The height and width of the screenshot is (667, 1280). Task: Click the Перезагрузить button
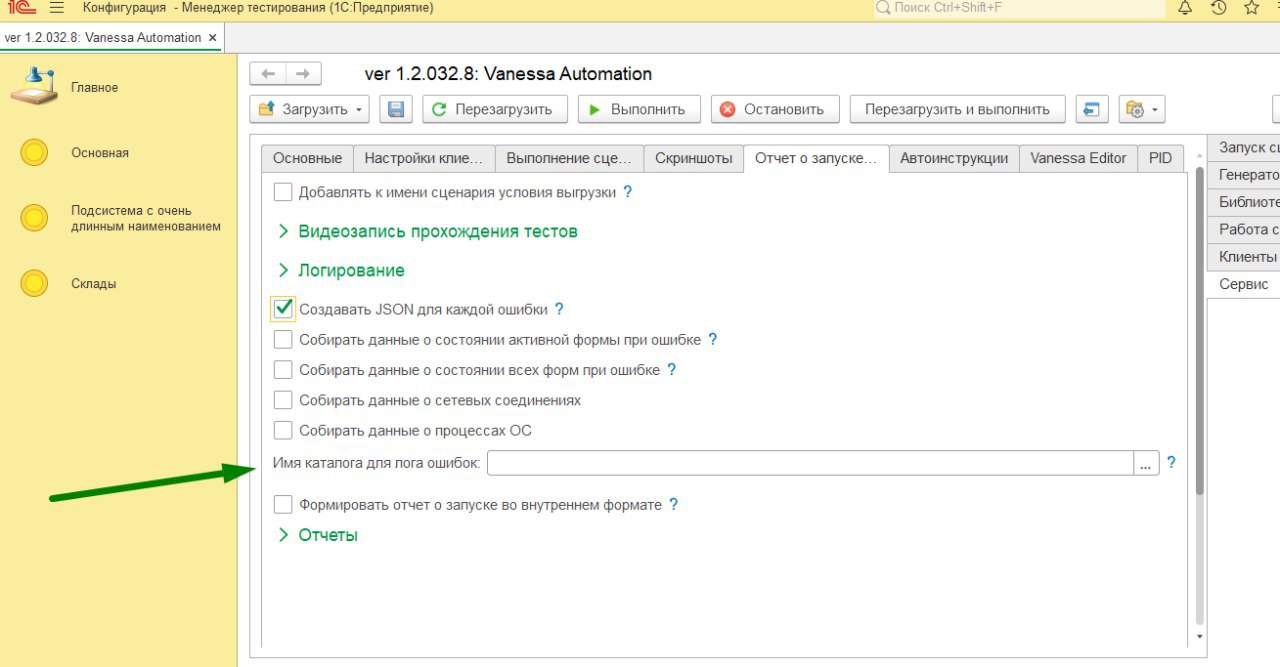494,109
